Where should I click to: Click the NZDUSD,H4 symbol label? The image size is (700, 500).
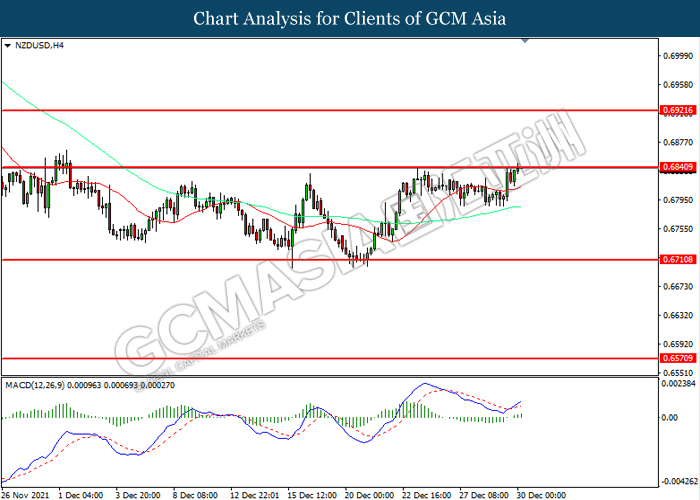39,46
